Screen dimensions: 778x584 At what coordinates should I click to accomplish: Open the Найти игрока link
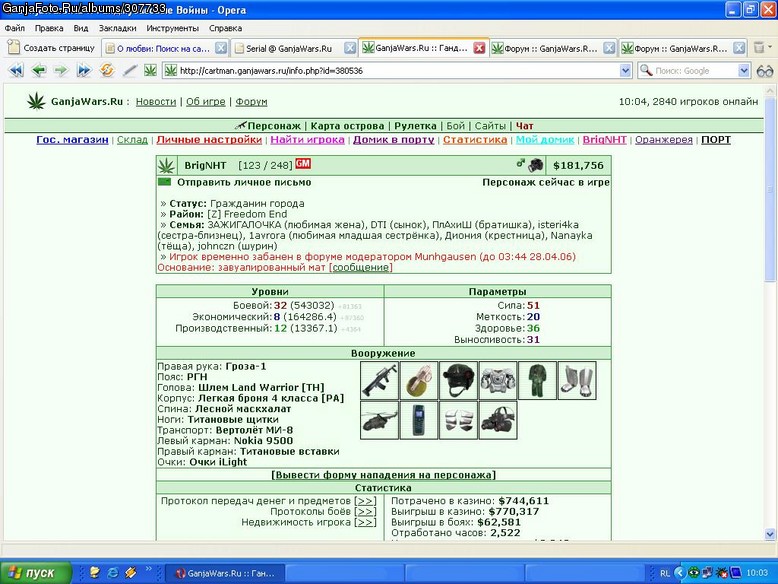(307, 140)
